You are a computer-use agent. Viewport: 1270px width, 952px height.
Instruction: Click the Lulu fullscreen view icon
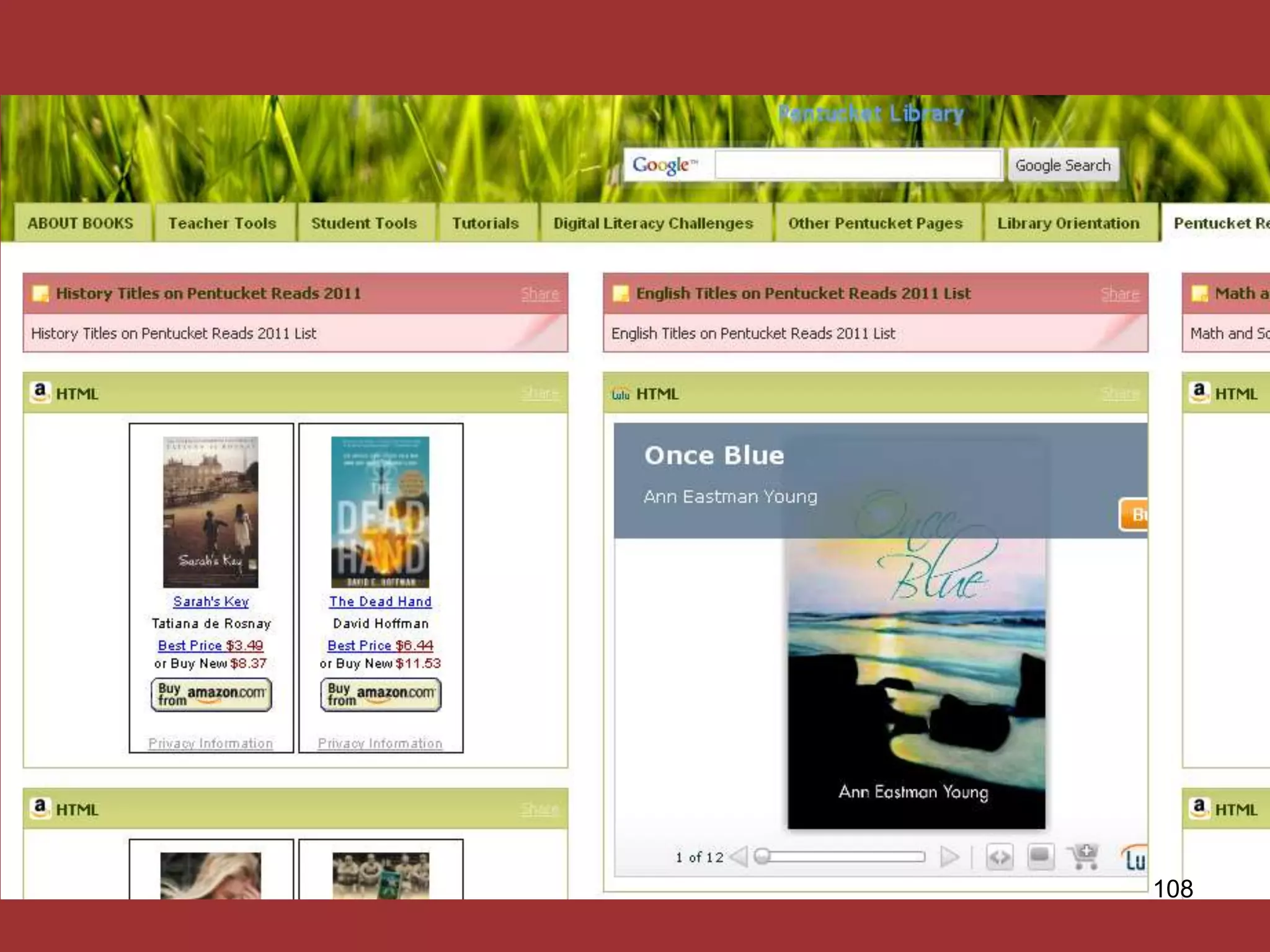pos(1041,857)
